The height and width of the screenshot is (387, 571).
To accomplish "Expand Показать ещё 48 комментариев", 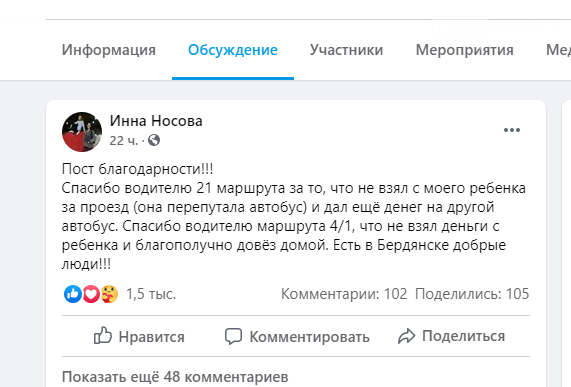I will point(175,377).
